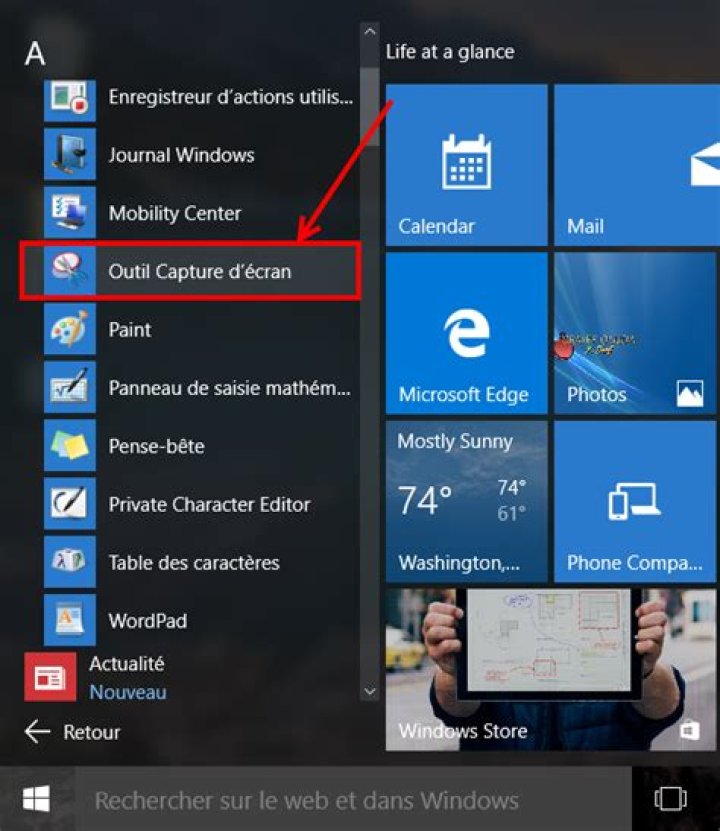Select the Journal Windows label
Screen dimensions: 720x831
coord(181,155)
